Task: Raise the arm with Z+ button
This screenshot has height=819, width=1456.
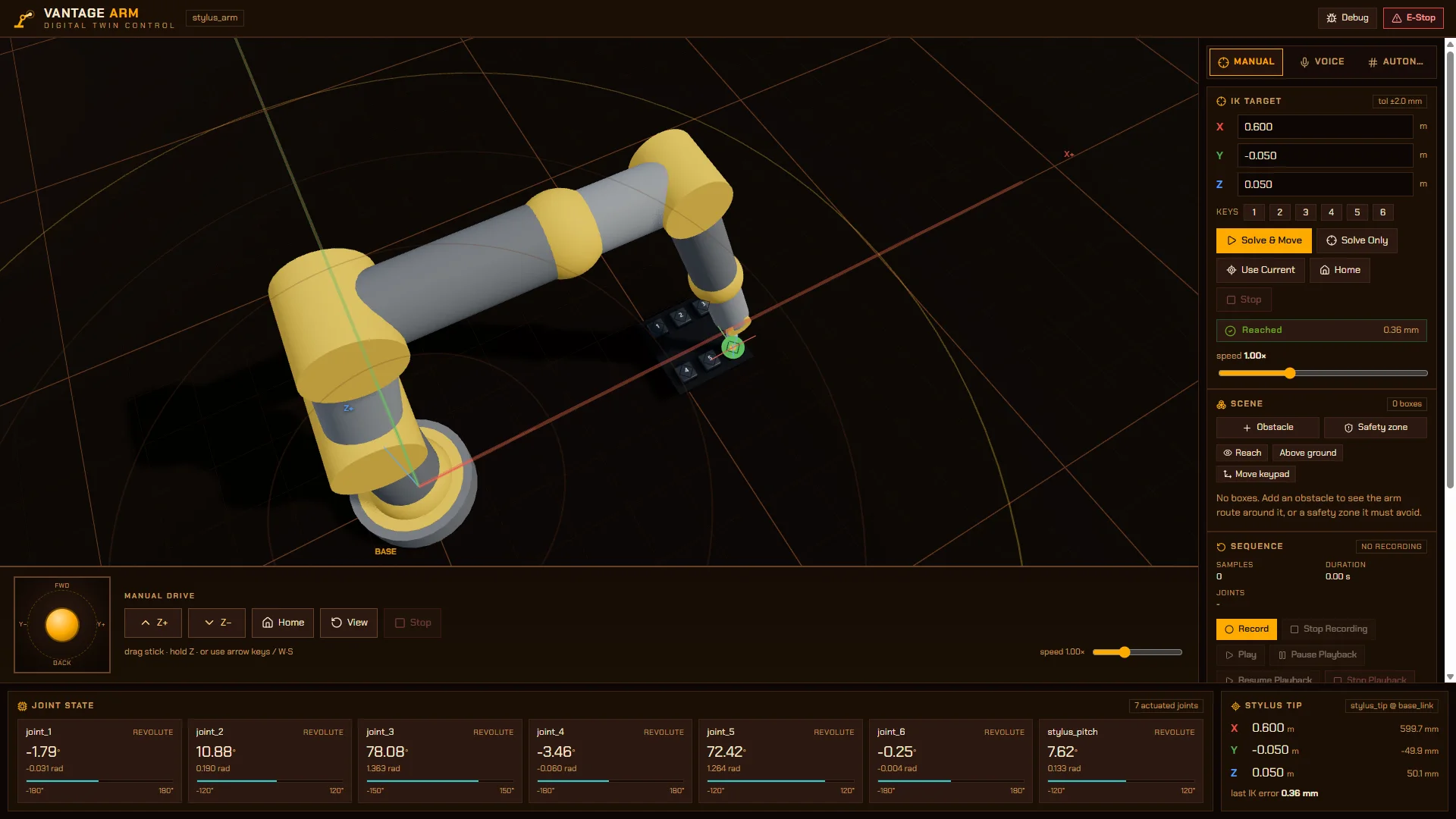Action: [x=153, y=623]
